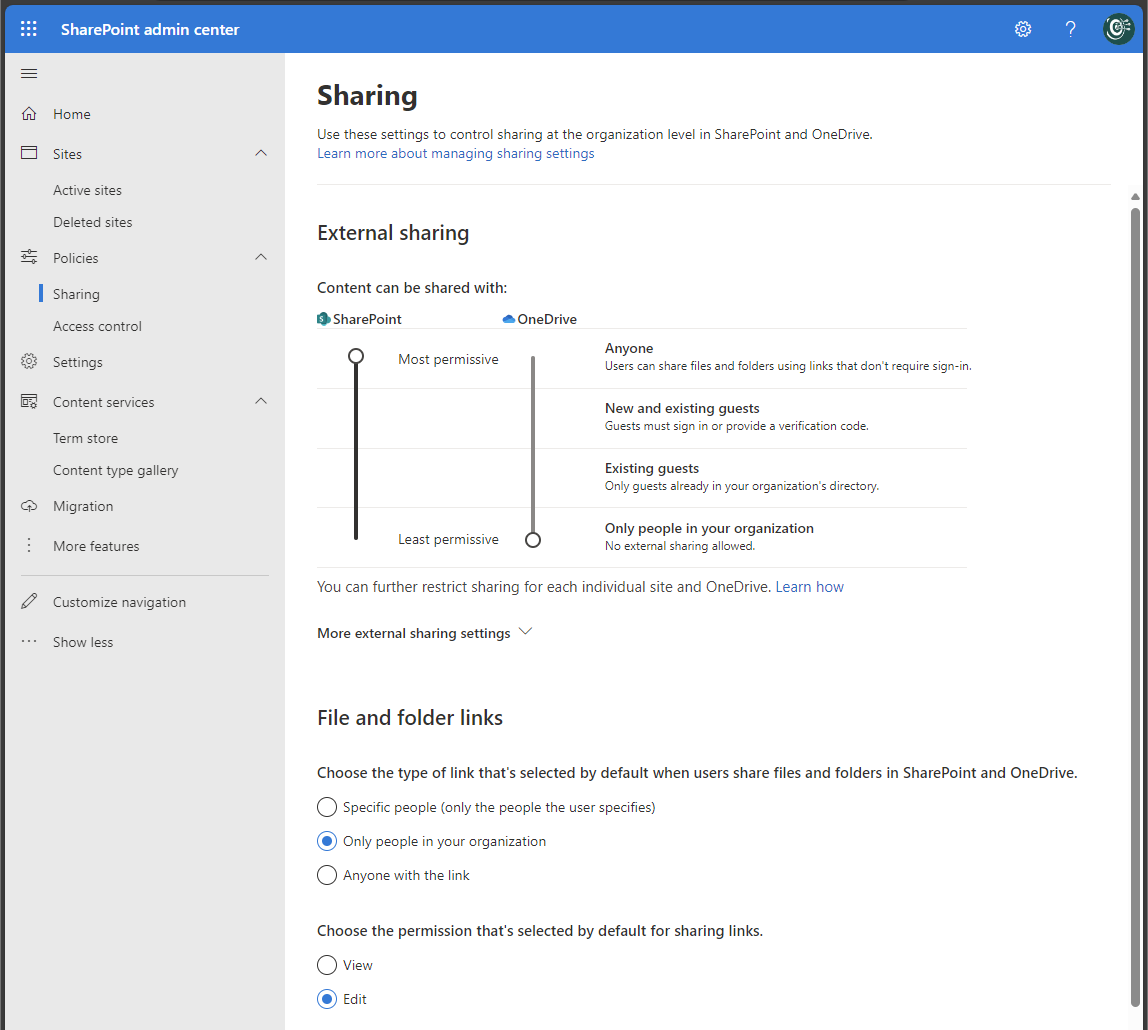Click the SharePoint sharing slider handle
The height and width of the screenshot is (1030, 1148).
355,356
